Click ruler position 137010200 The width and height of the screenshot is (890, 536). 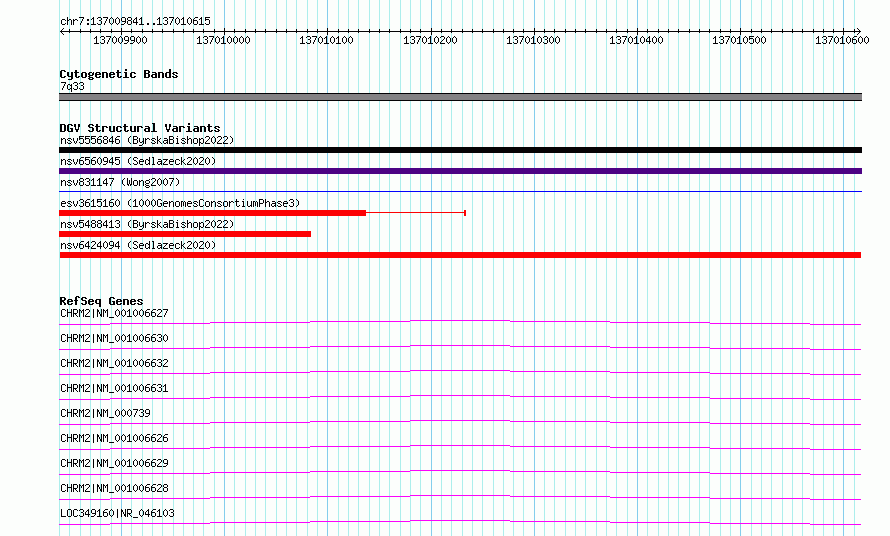pos(430,40)
